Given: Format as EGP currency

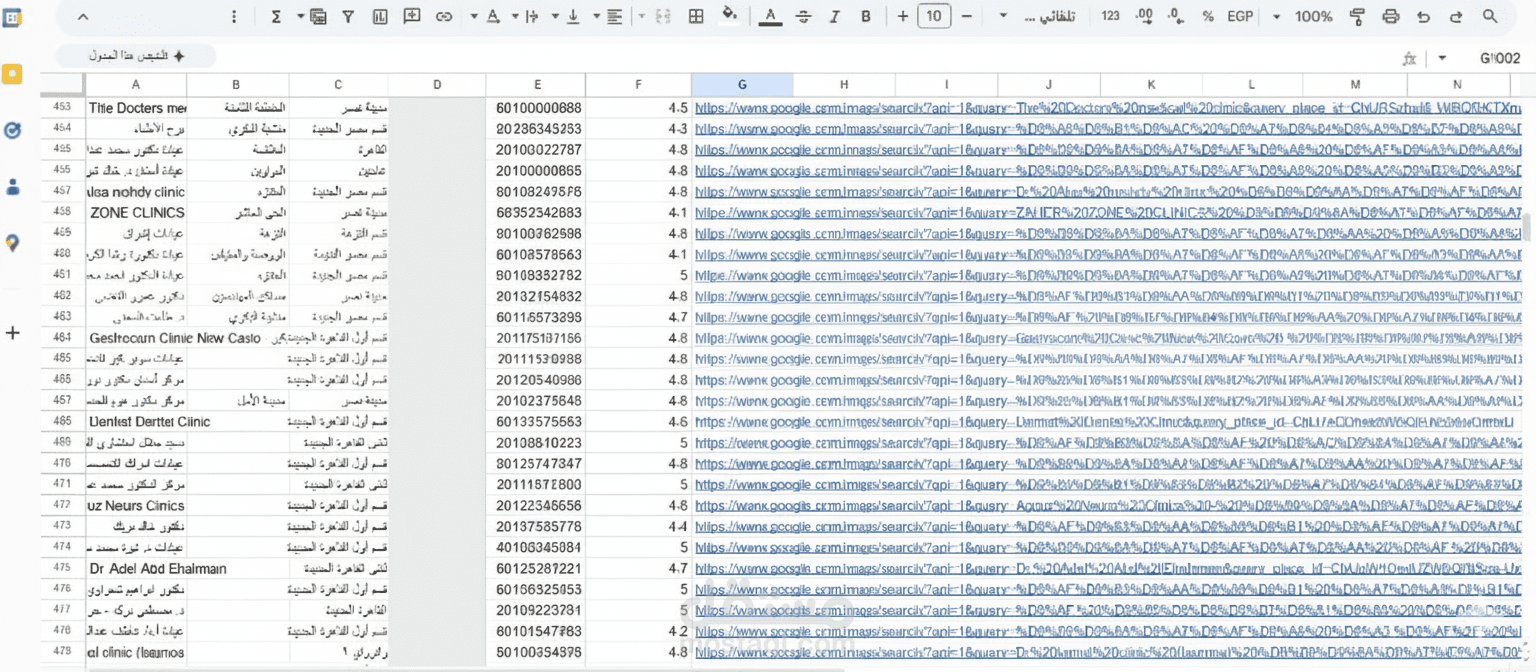Looking at the screenshot, I should (x=1240, y=17).
